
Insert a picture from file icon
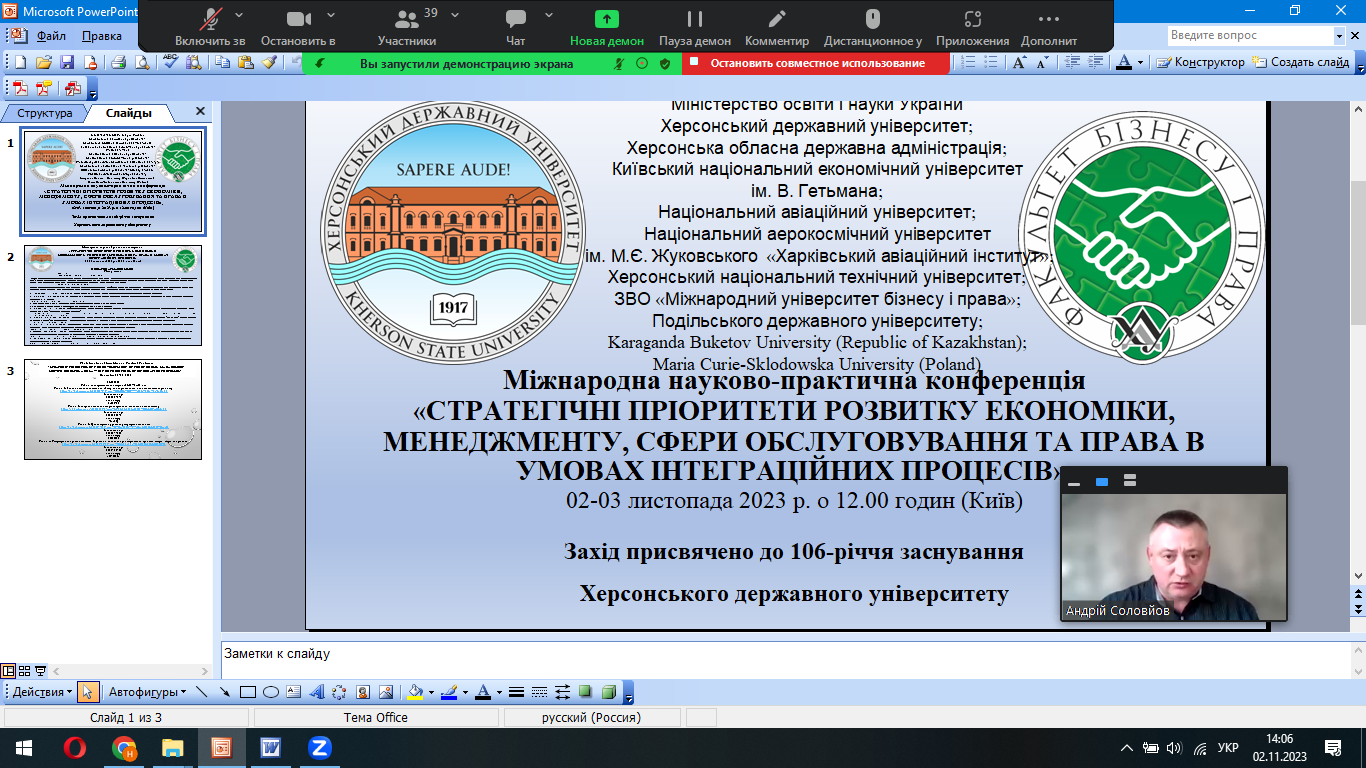(385, 692)
